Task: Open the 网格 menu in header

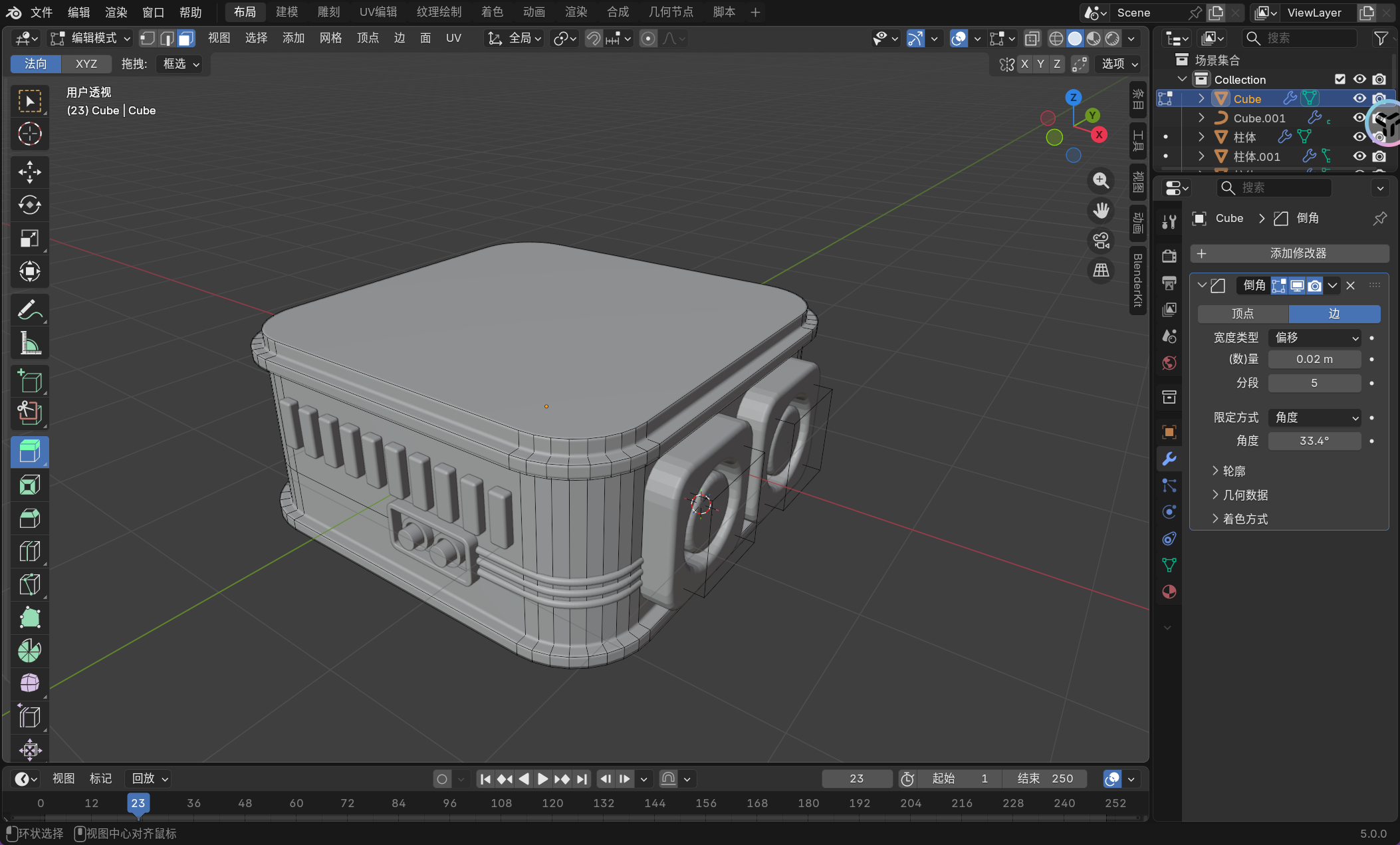Action: [330, 39]
